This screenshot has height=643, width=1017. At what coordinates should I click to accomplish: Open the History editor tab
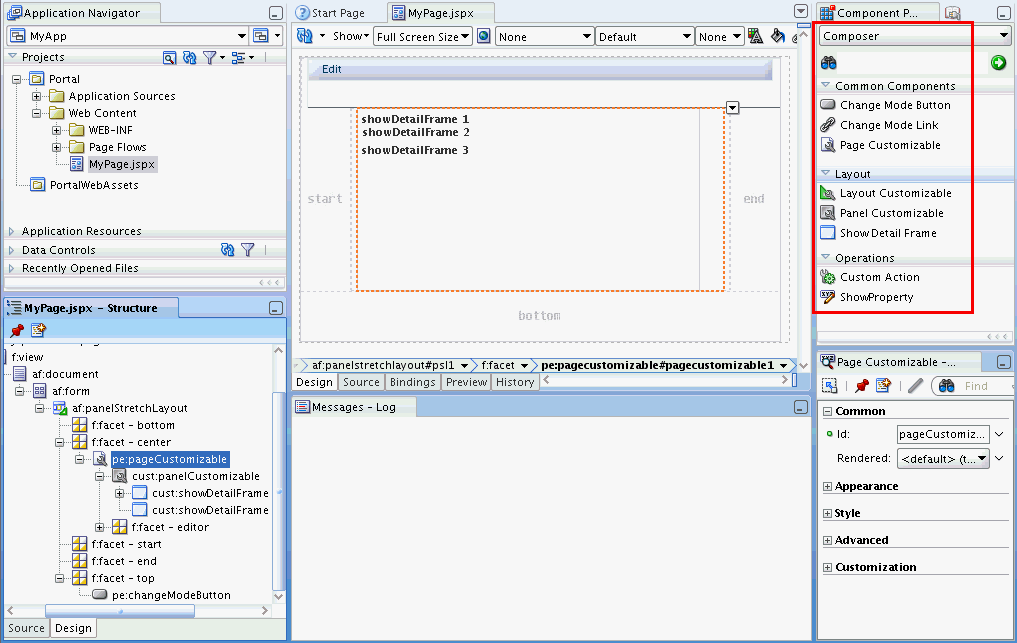click(x=515, y=382)
